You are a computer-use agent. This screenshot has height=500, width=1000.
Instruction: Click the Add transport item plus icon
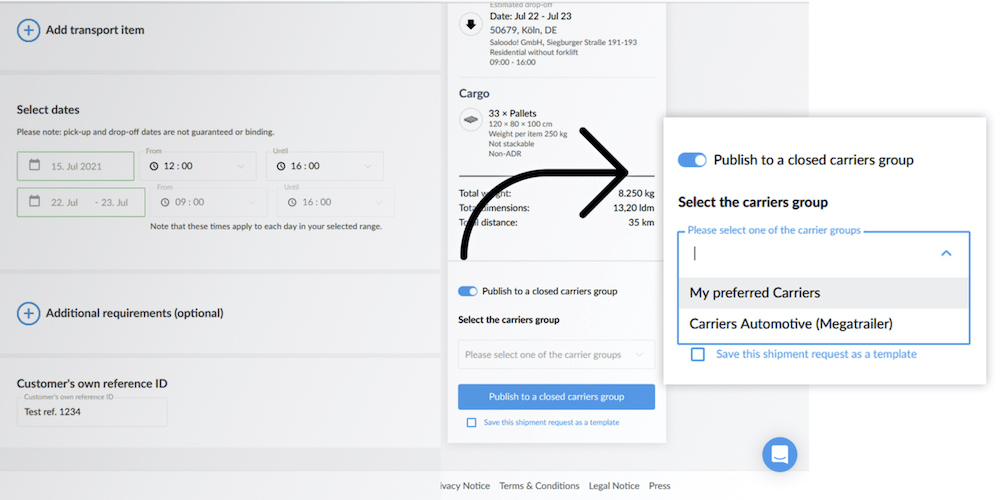coord(29,30)
